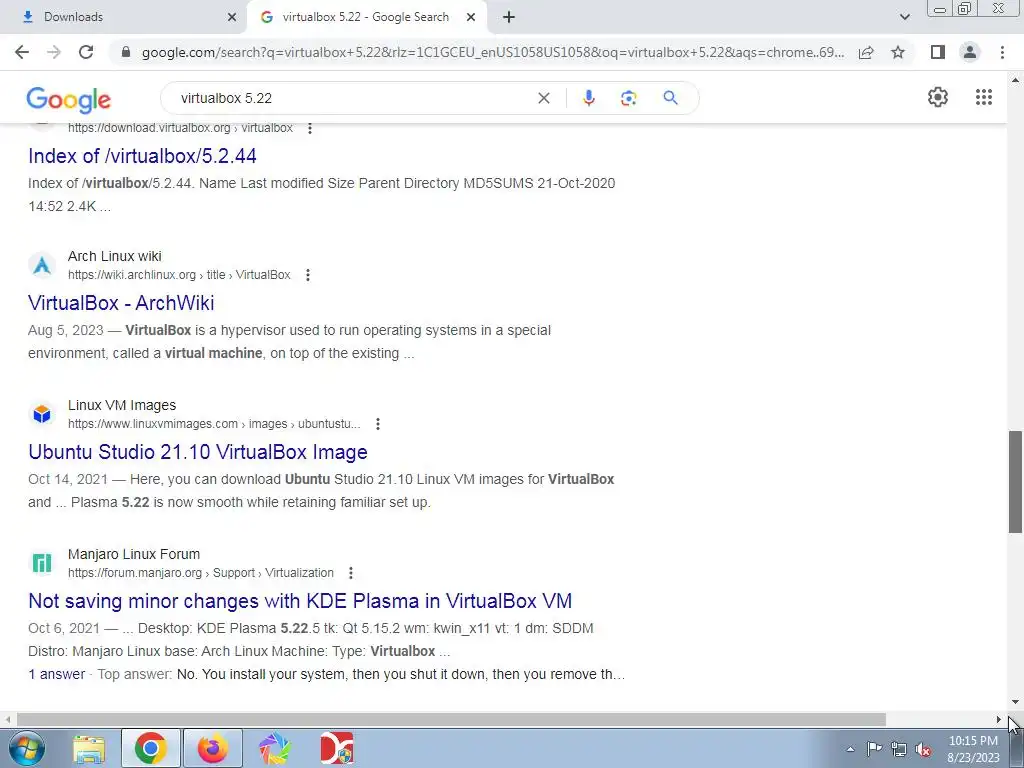Click the Chrome address bar URL
The image size is (1024, 768).
point(493,52)
